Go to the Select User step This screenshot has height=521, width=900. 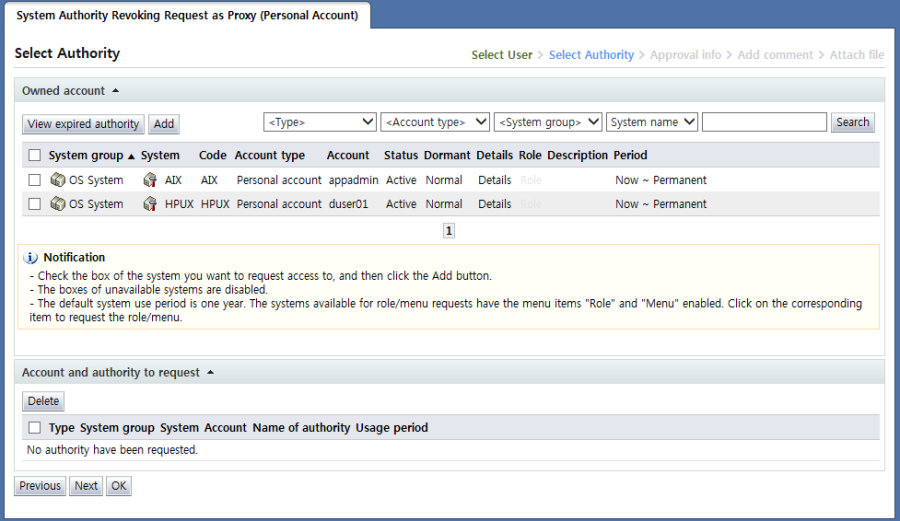pos(502,55)
